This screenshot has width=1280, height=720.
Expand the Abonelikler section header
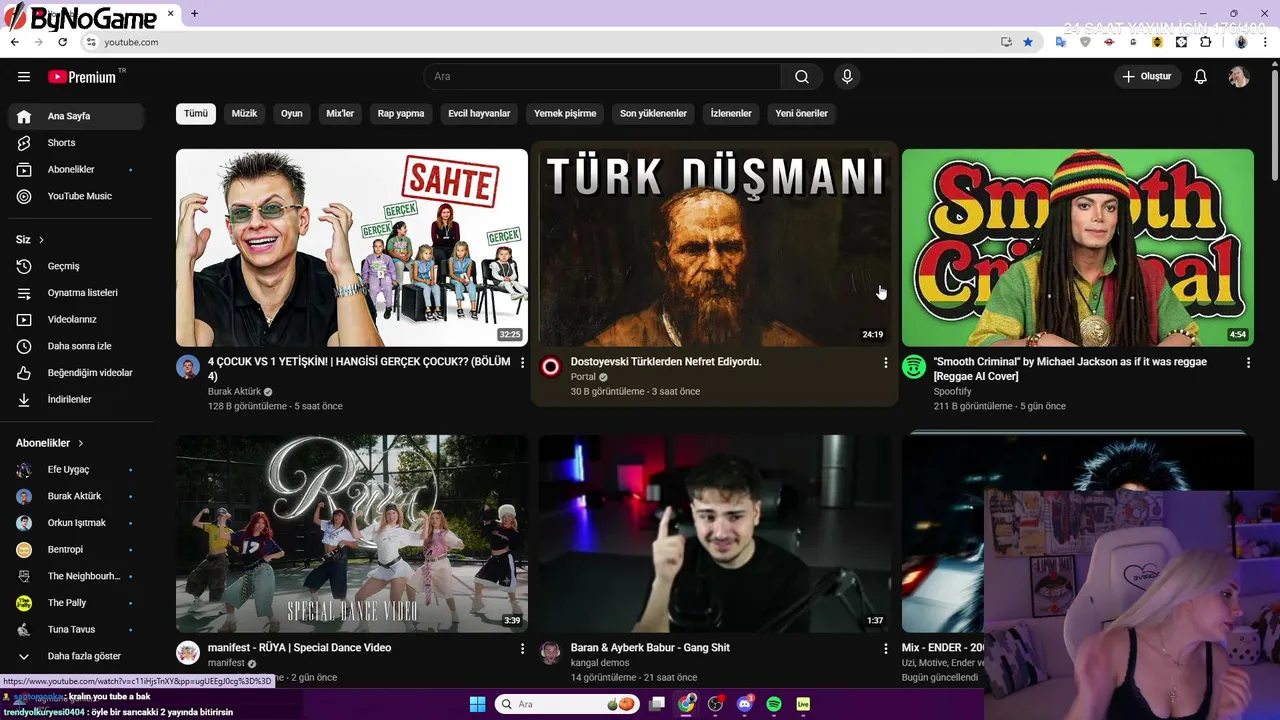coord(50,443)
